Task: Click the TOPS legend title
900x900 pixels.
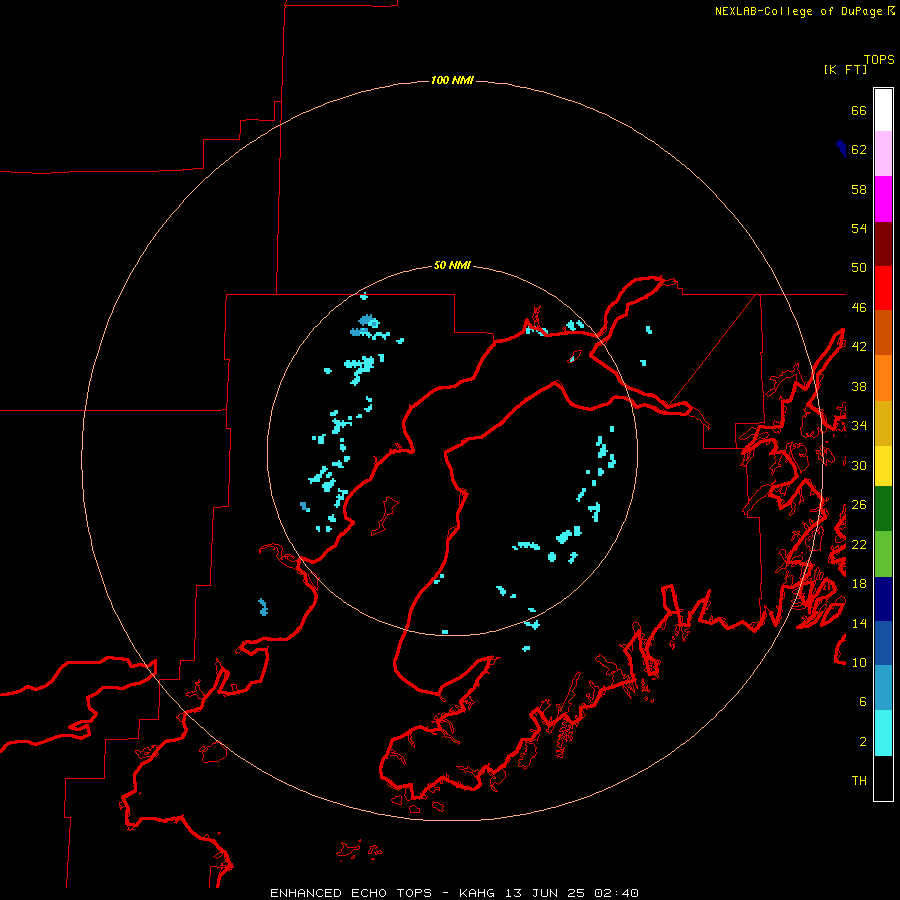Action: point(879,60)
